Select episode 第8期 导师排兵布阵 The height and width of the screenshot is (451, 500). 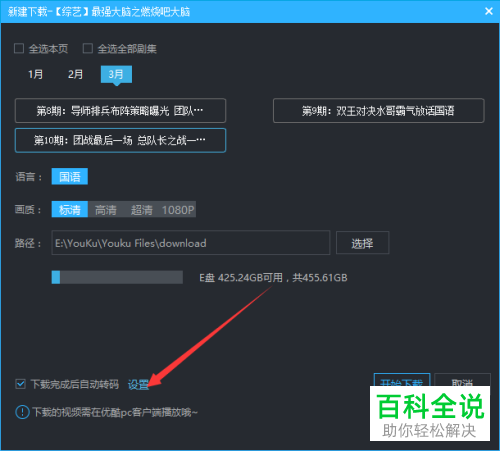(120, 111)
